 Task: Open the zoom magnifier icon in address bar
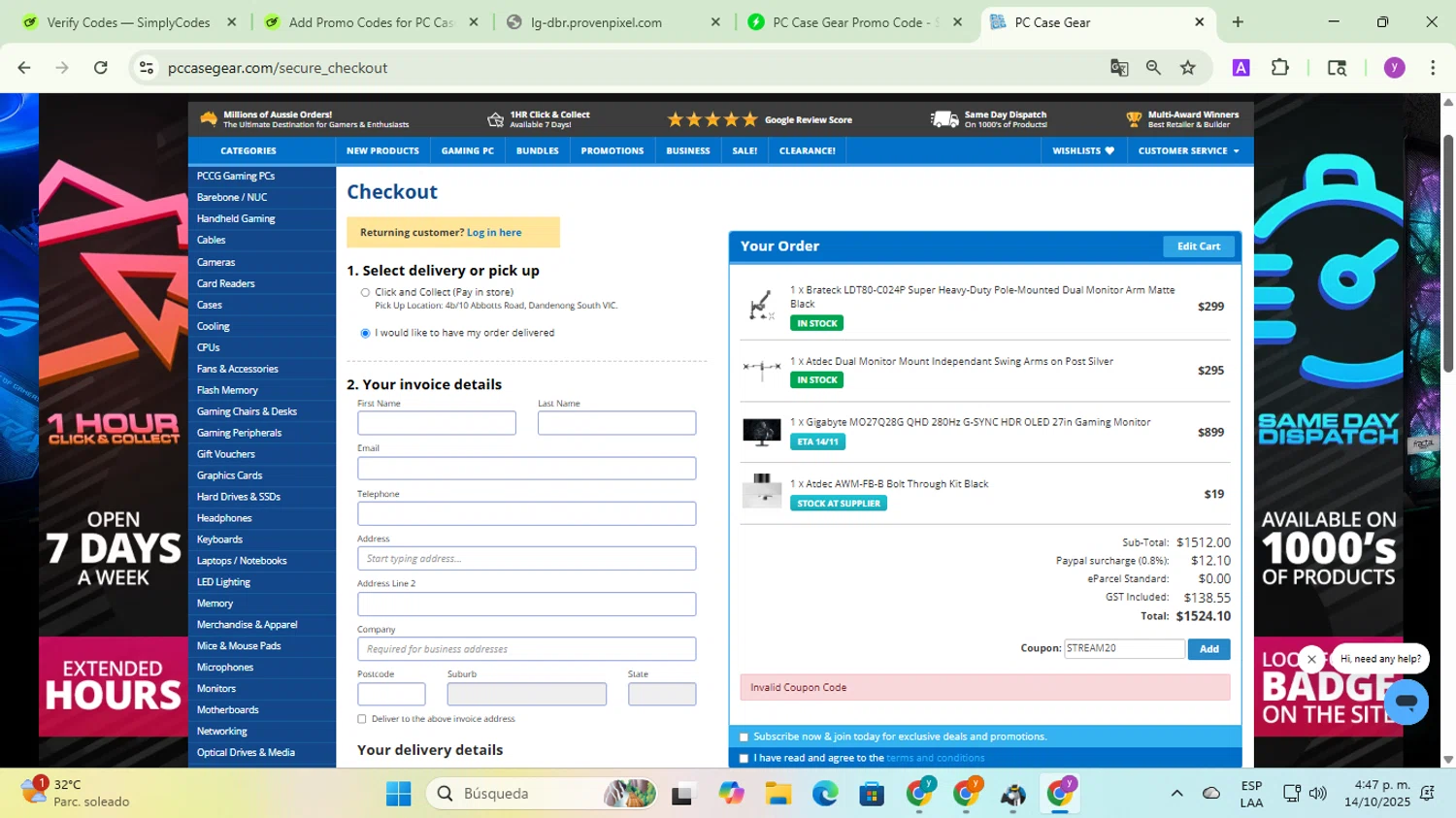(x=1153, y=68)
